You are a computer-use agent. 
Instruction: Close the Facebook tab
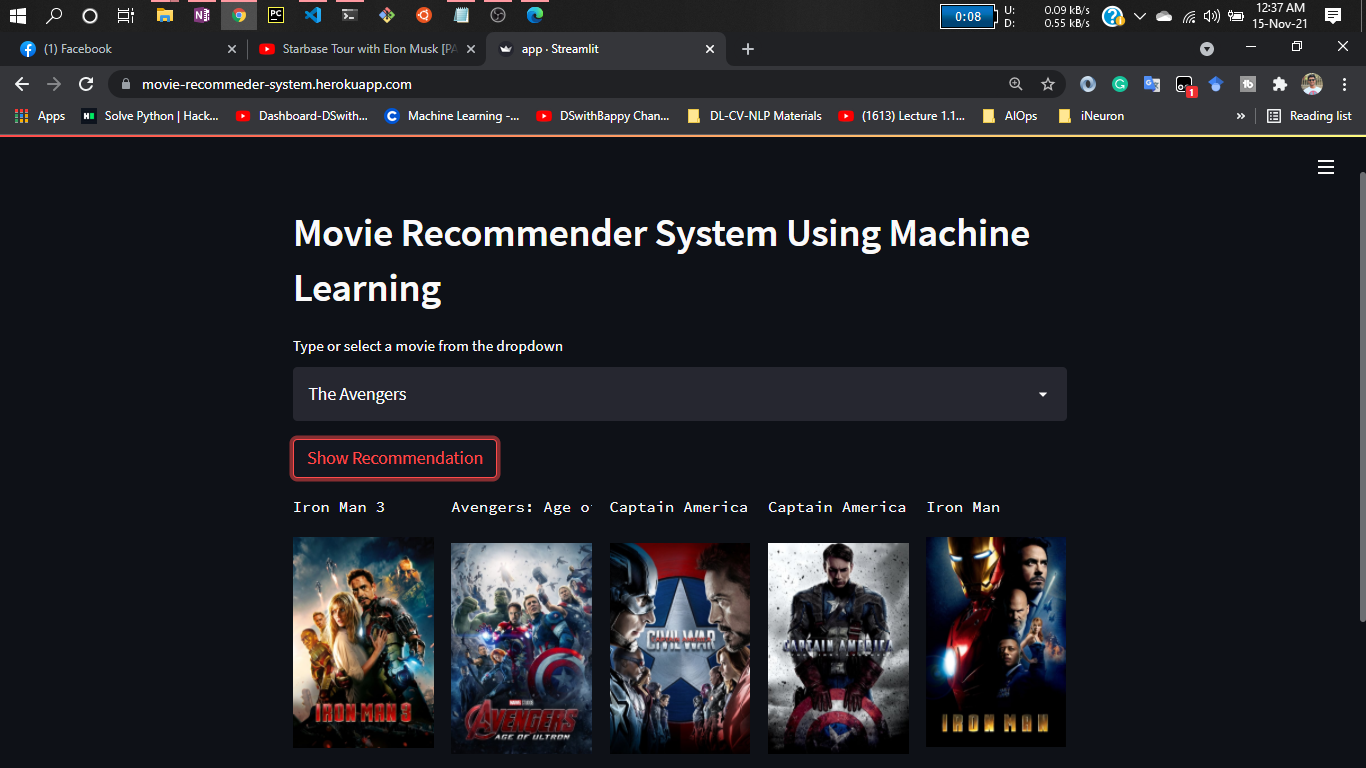point(232,49)
